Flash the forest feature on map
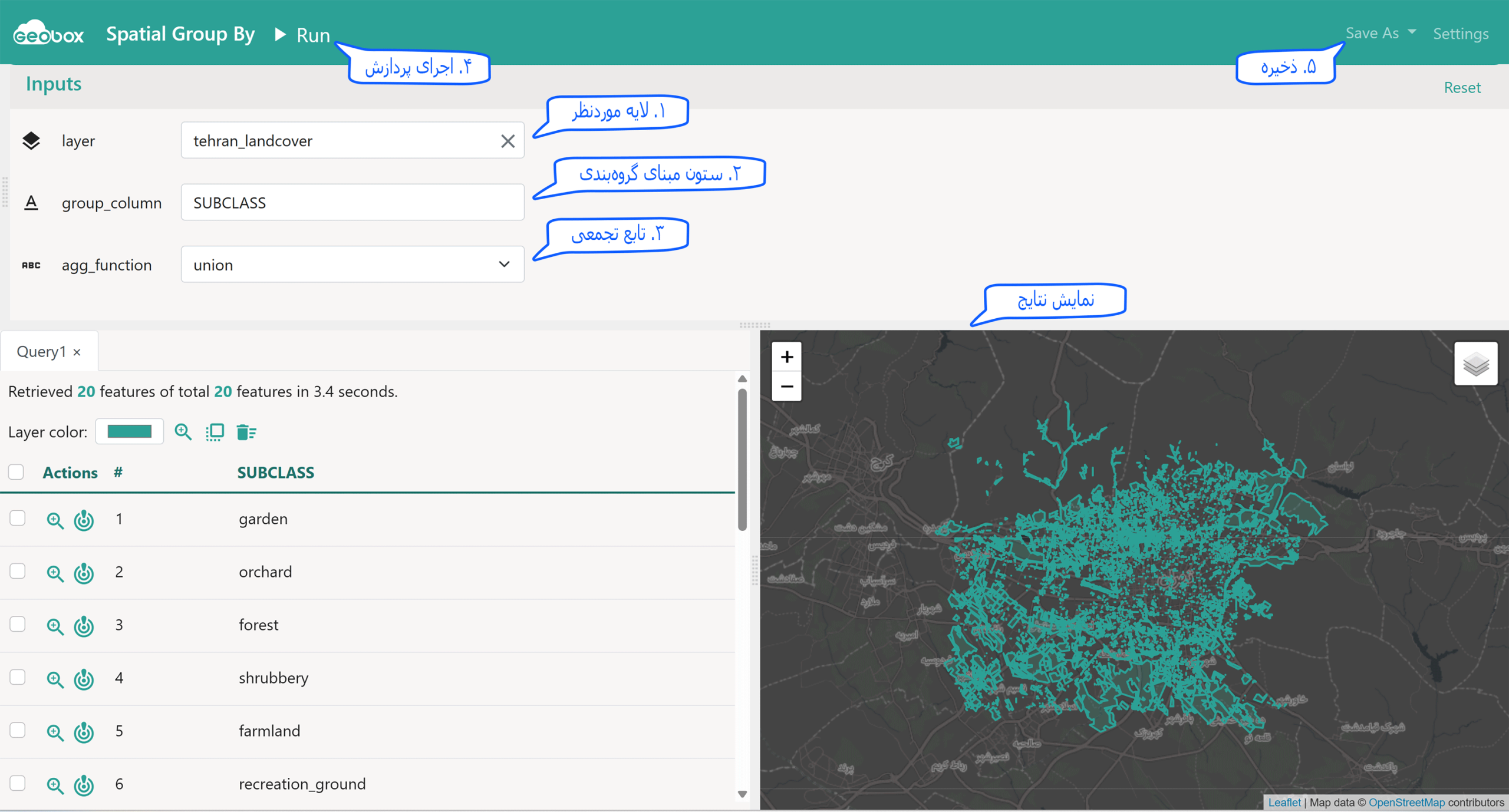Image resolution: width=1509 pixels, height=812 pixels. [84, 626]
